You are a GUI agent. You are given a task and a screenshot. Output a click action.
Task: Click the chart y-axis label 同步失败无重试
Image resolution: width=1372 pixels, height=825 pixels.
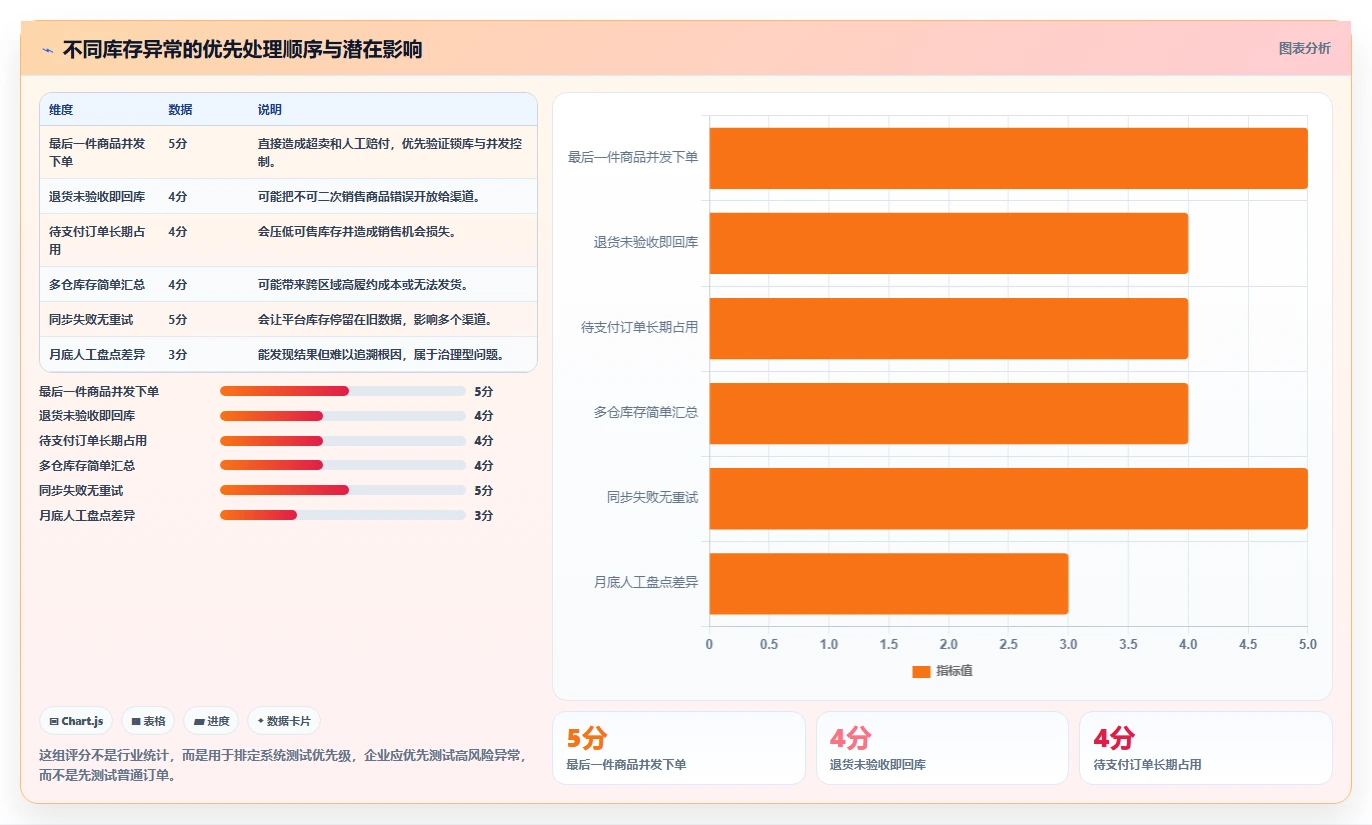coord(652,498)
